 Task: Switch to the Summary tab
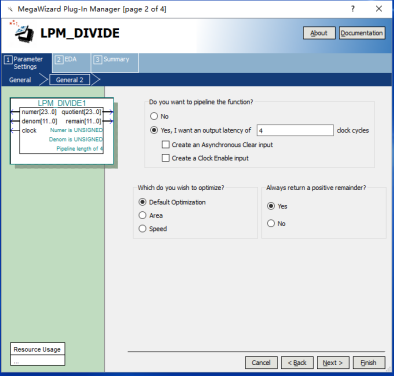point(115,63)
